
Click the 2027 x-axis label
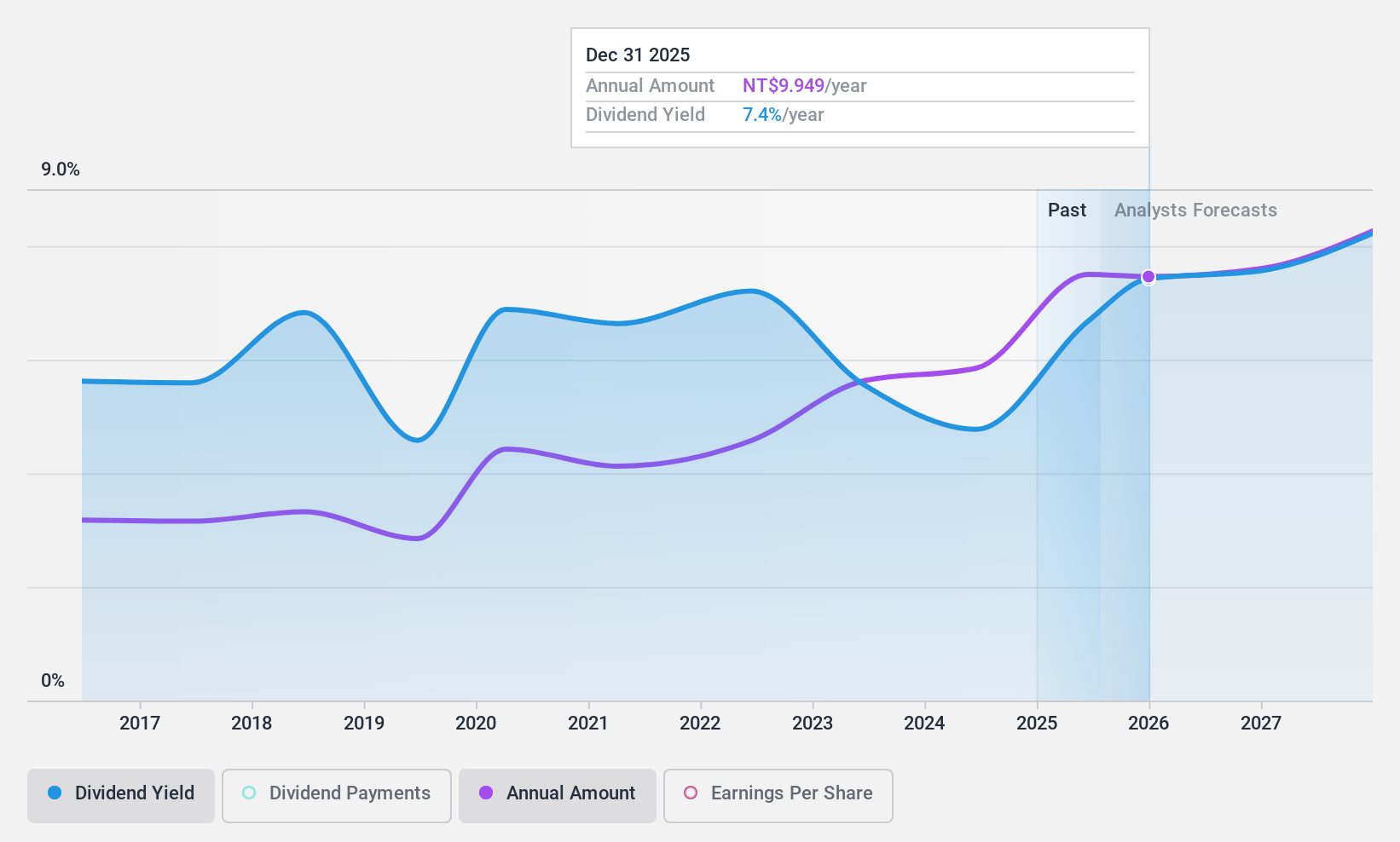click(x=1261, y=724)
